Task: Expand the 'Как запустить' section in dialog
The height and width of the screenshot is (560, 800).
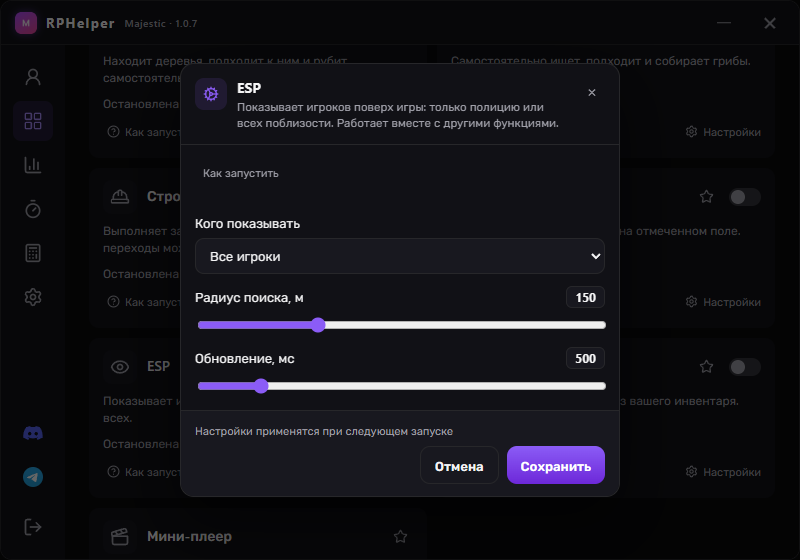Action: [241, 173]
